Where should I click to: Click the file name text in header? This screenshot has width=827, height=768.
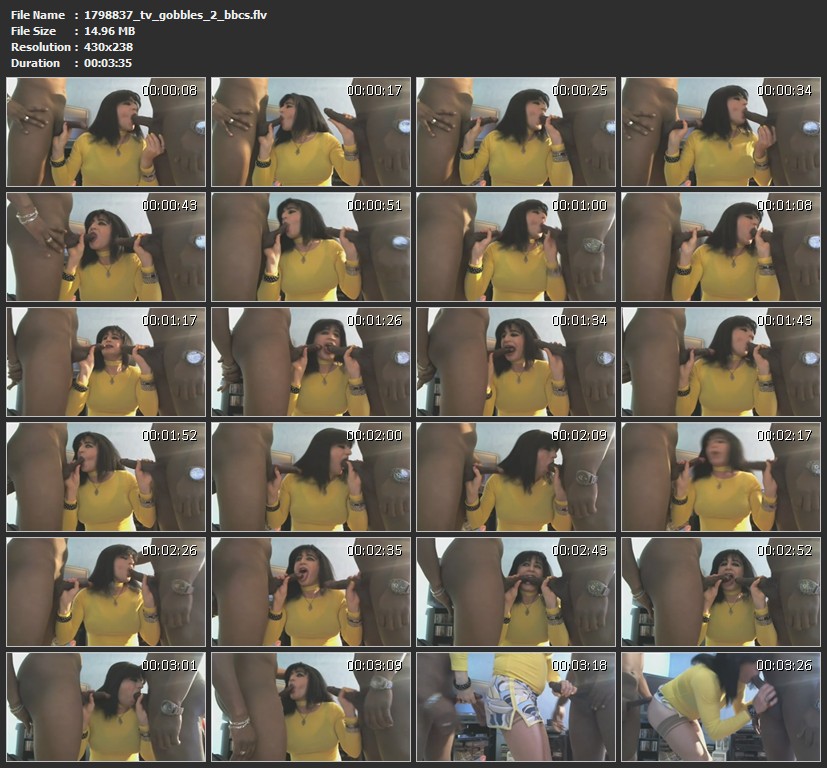coord(175,15)
